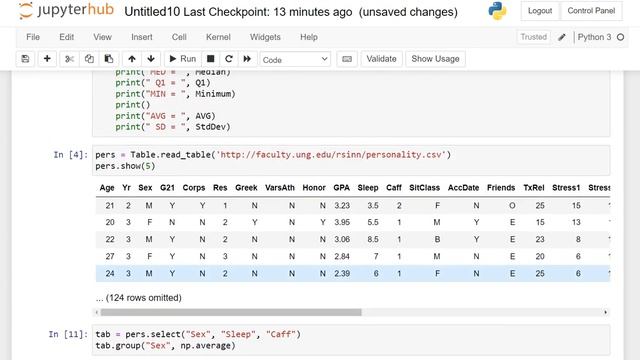
Task: Click the scrollbar right arrow
Action: pyautogui.click(x=606, y=312)
